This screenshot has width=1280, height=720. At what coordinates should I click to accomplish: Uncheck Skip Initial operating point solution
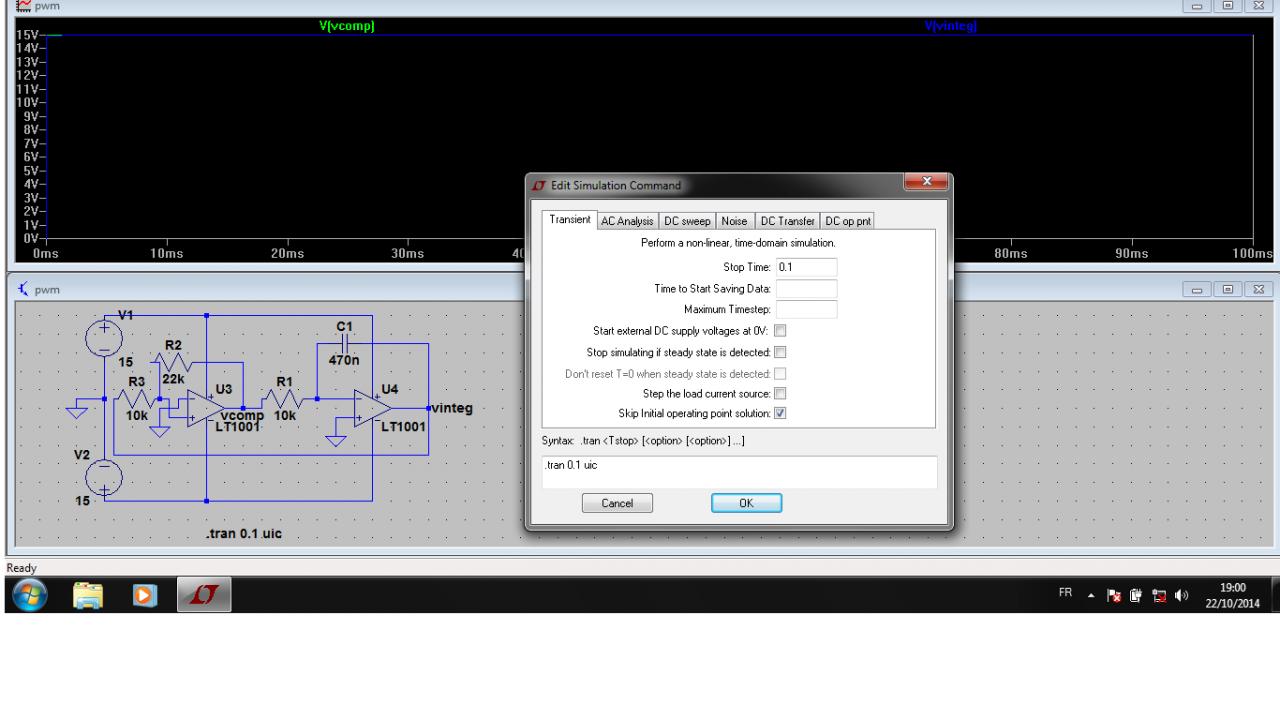781,413
